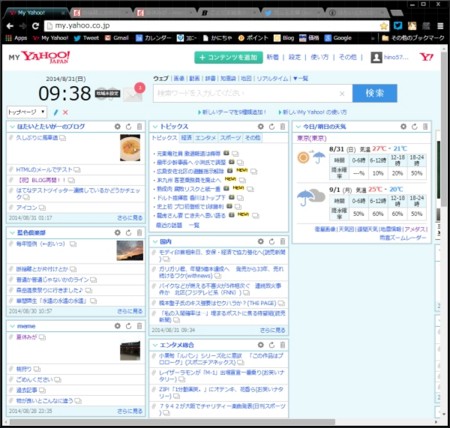Image resolution: width=450 pixels, height=428 pixels.
Task: Bookmark page with the star icon
Action: coord(384,26)
